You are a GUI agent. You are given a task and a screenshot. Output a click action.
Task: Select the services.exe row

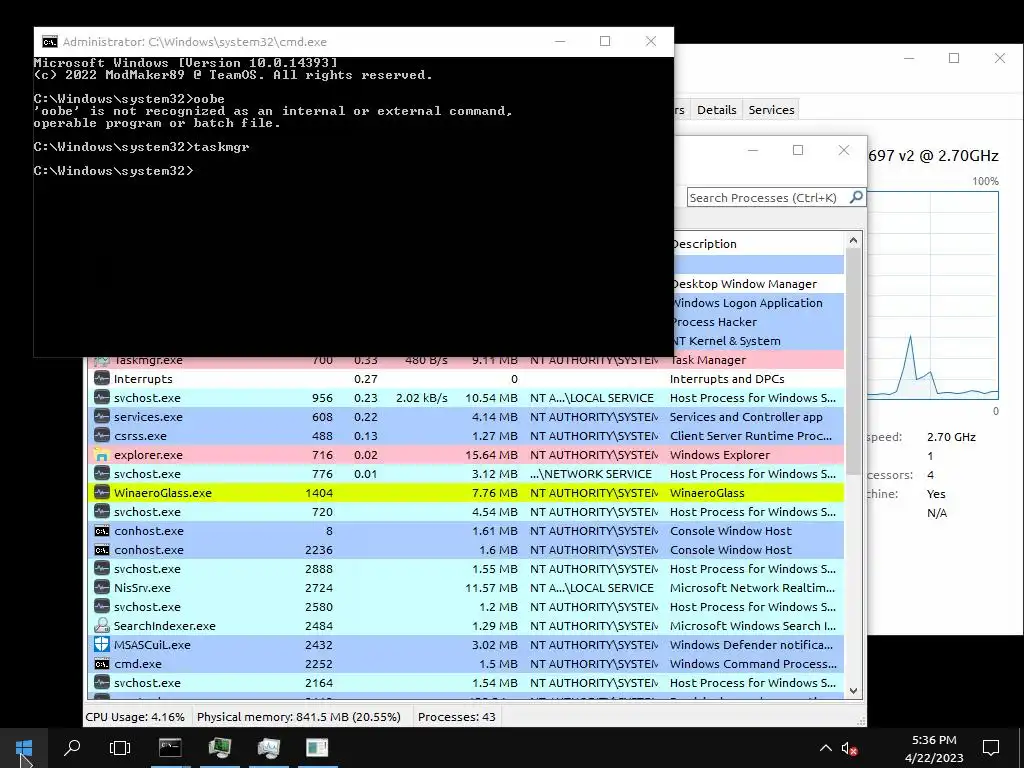pos(466,417)
